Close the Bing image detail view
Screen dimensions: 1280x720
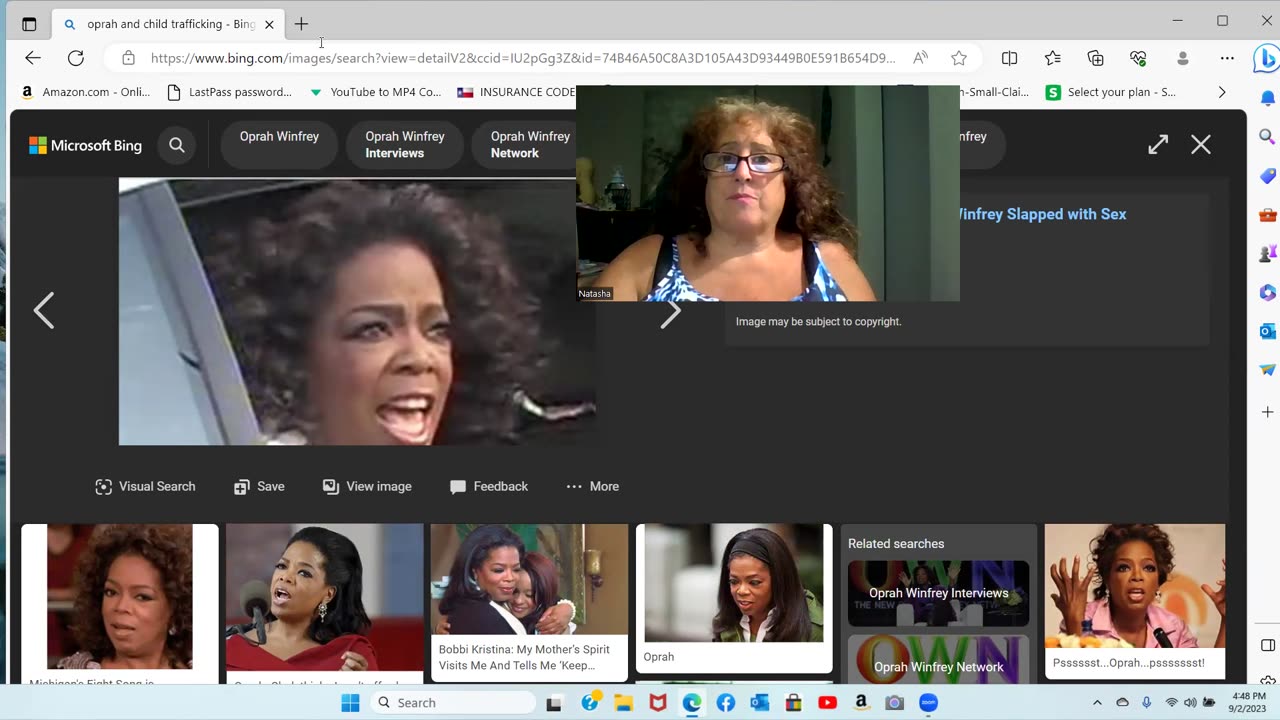click(1201, 145)
